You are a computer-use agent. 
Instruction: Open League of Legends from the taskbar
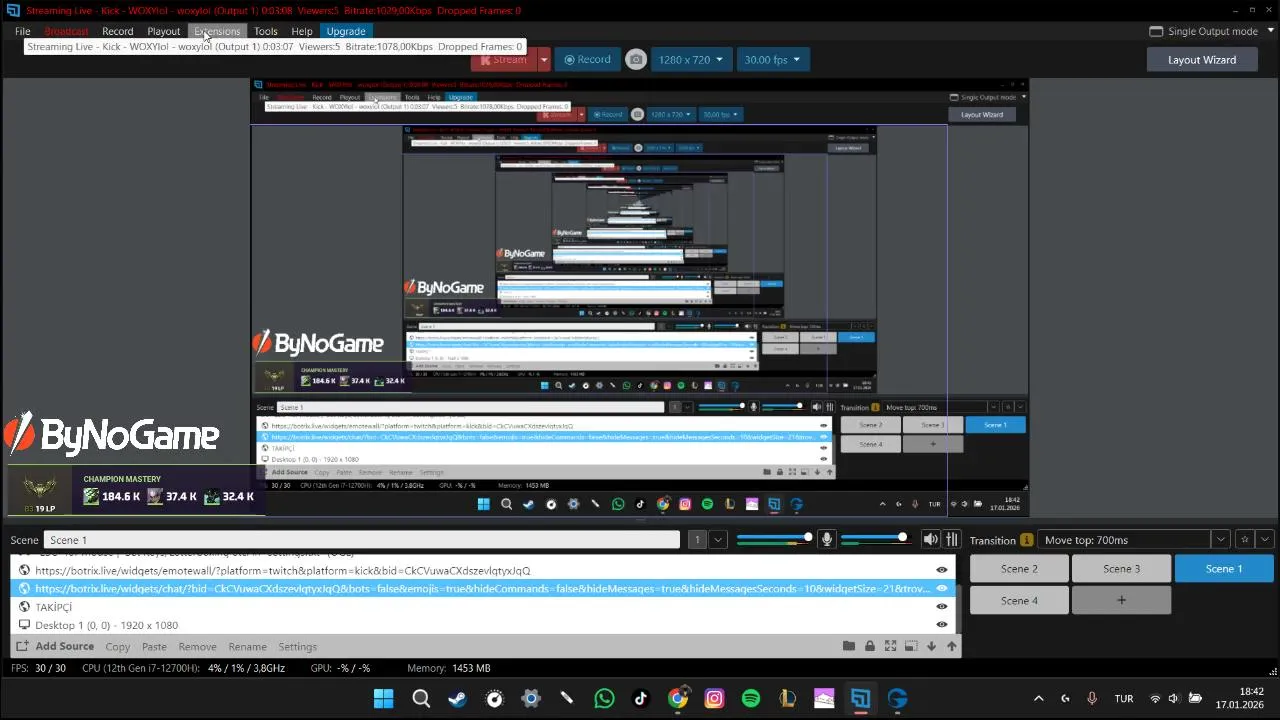coord(788,698)
